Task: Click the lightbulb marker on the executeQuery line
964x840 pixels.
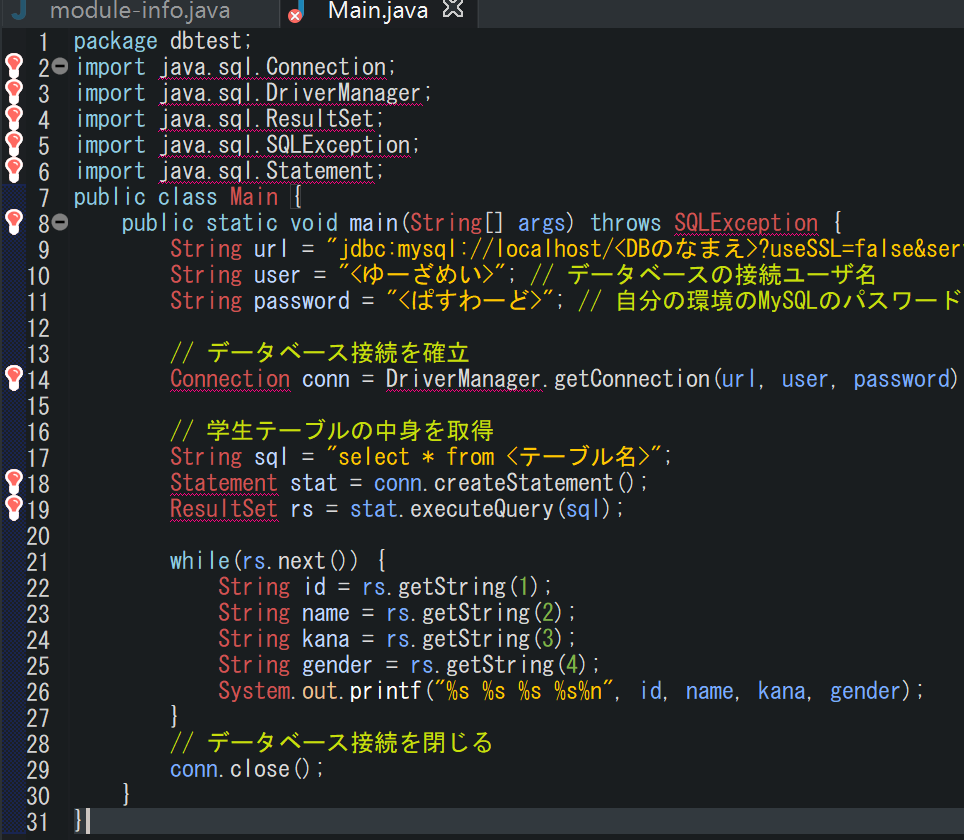Action: 13,508
